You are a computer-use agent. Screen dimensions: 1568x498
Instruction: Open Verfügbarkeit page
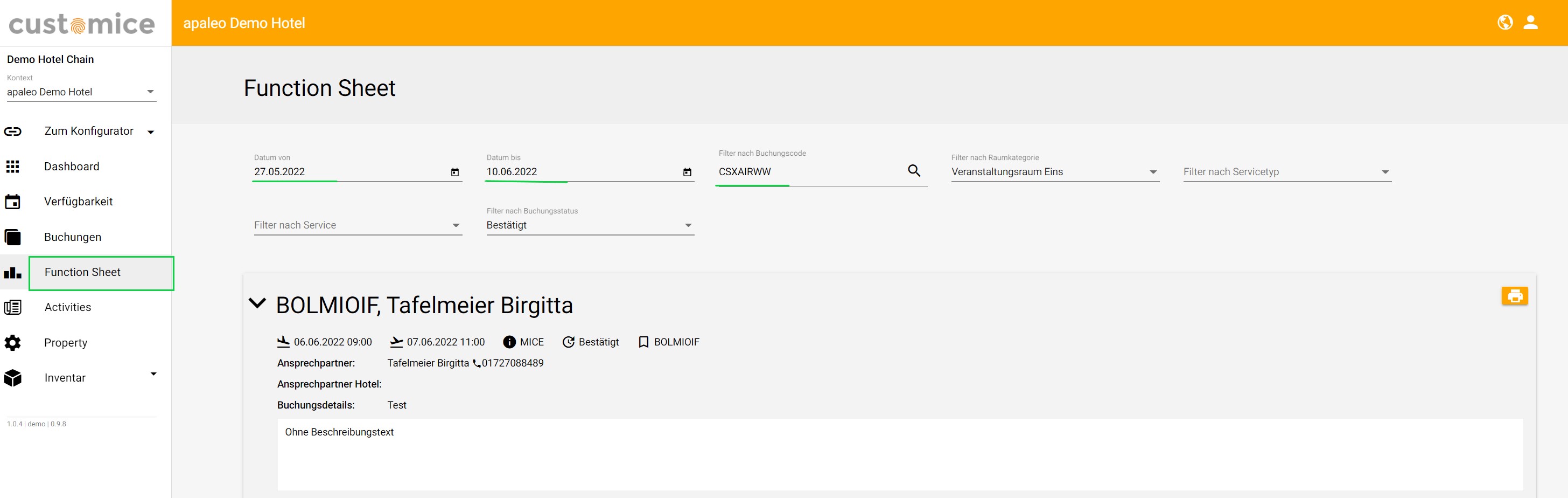click(x=79, y=202)
